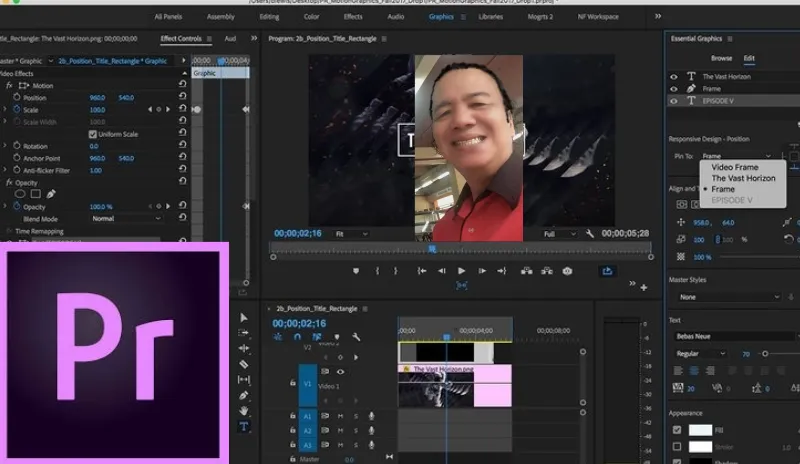Toggle visibility of The Vast Horizon layer
Viewport: 800px width, 464px height.
click(674, 77)
